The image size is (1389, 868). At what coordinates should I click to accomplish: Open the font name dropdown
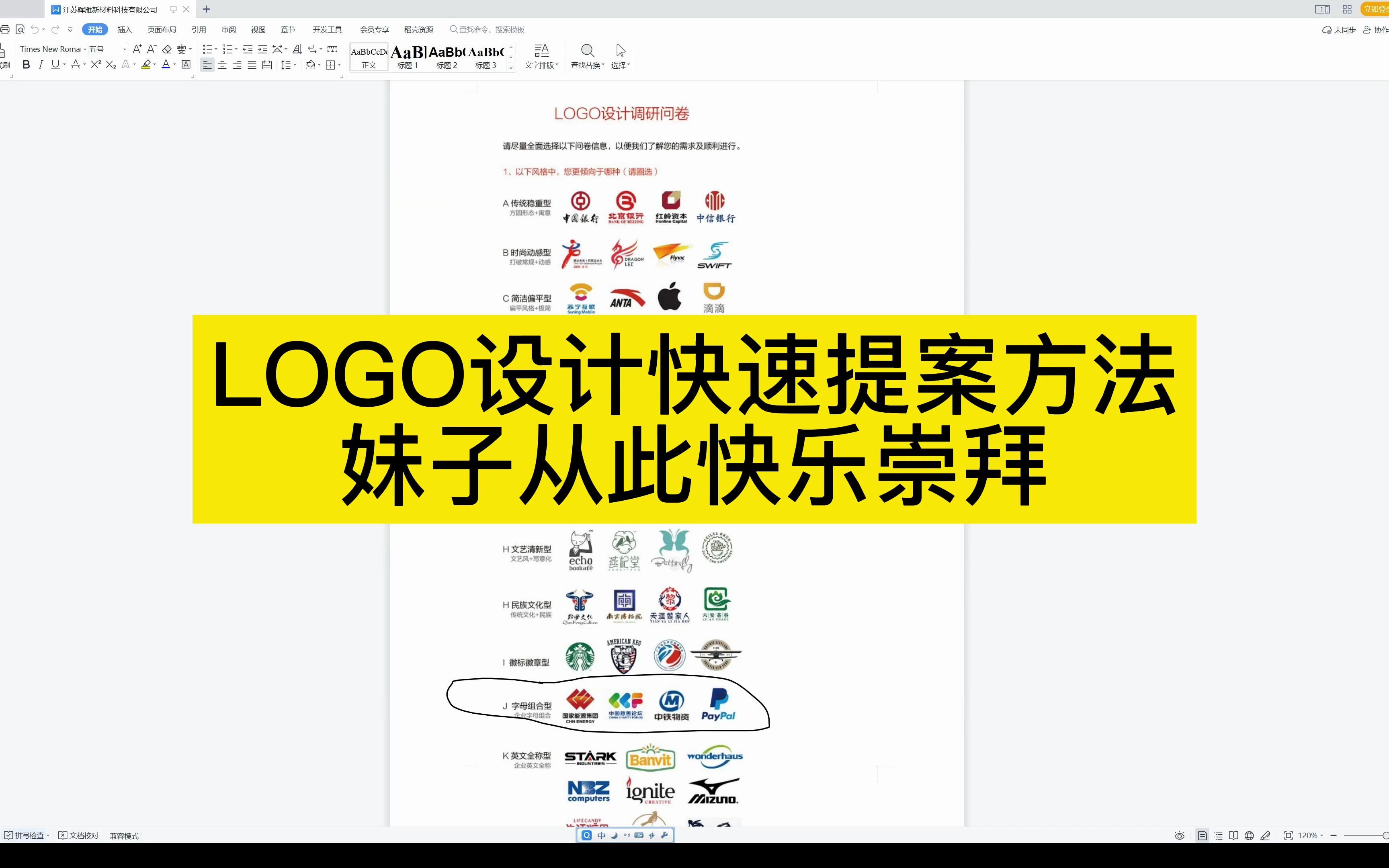(x=85, y=49)
